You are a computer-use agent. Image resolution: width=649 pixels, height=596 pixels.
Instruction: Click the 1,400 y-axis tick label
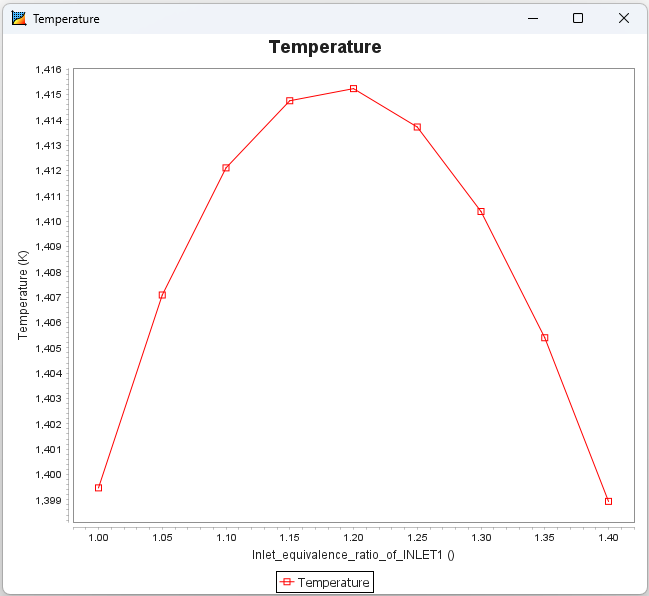pyautogui.click(x=48, y=475)
